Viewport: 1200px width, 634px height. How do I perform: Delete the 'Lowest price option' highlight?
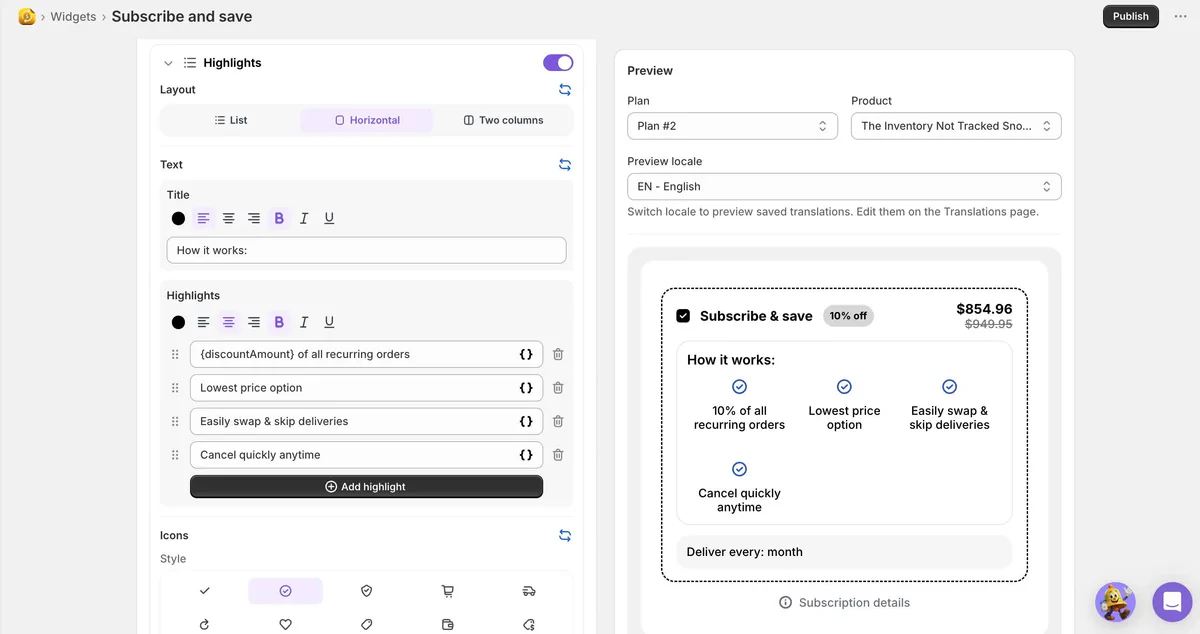(x=558, y=388)
